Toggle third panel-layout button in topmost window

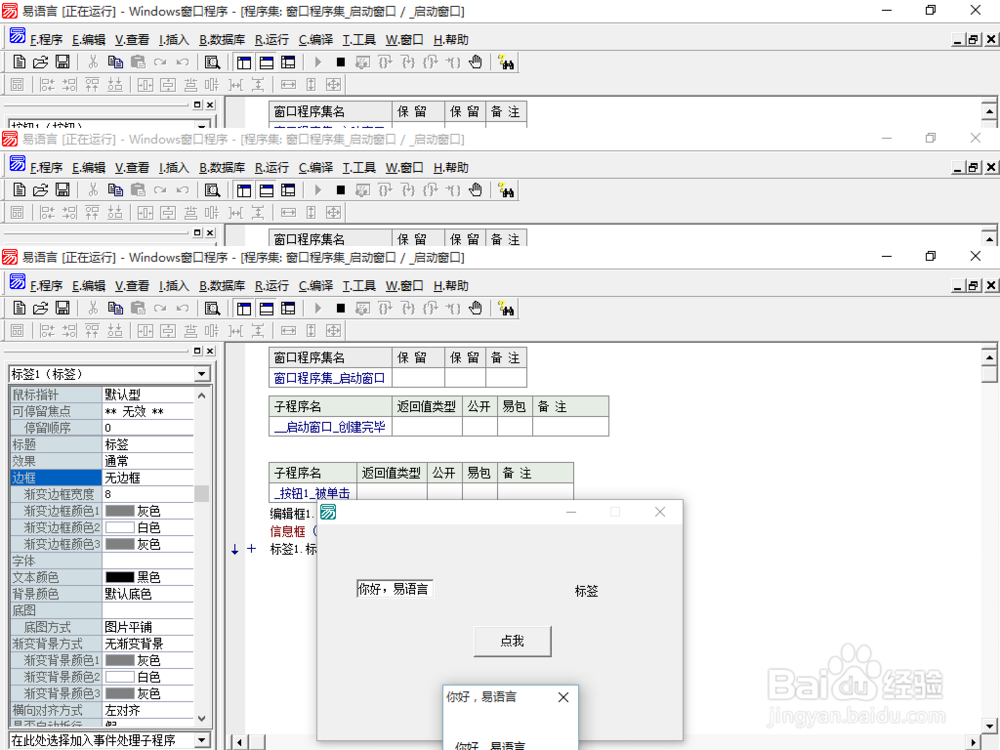click(x=288, y=62)
